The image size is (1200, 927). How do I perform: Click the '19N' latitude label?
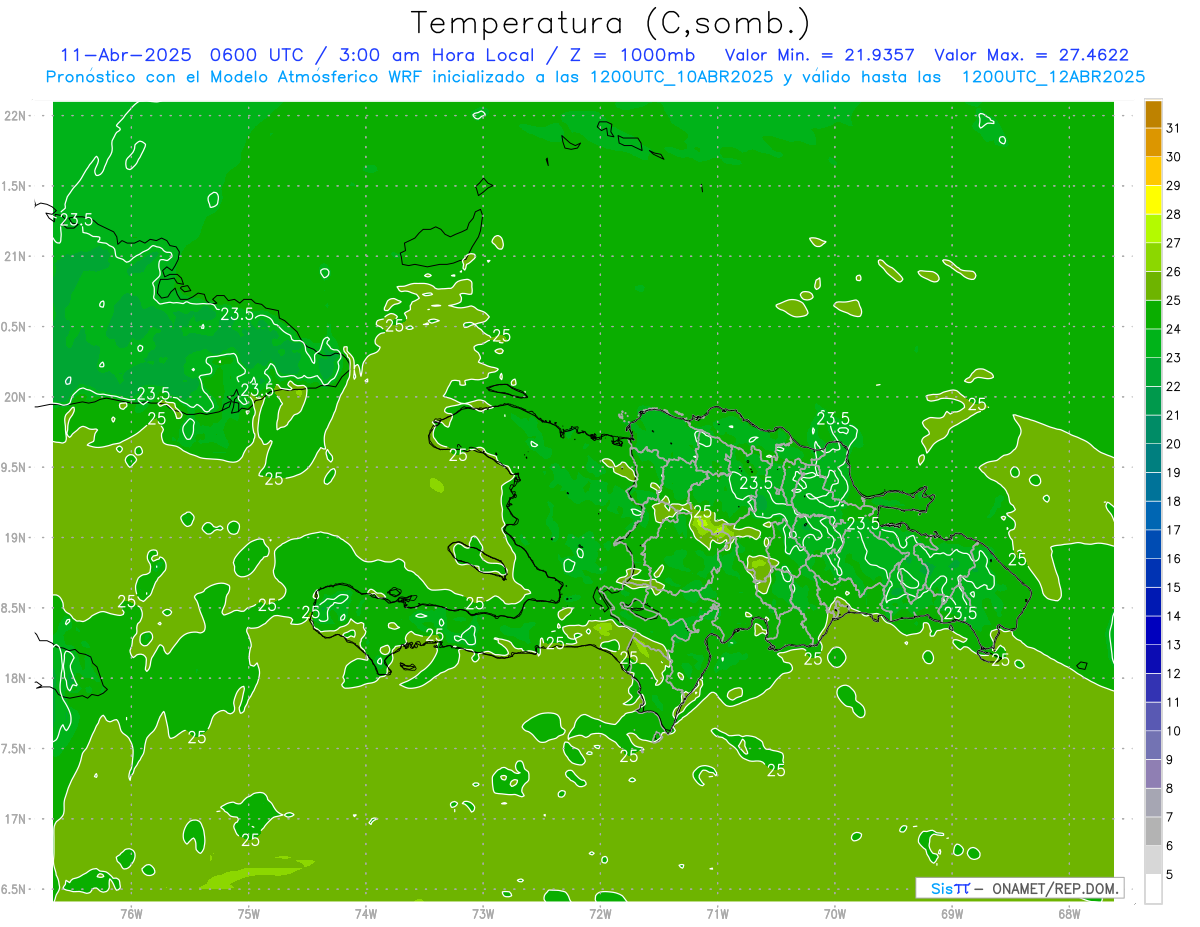point(16,537)
